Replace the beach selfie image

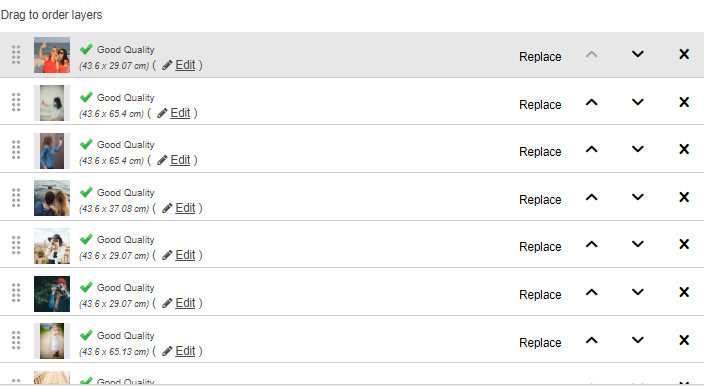click(540, 57)
